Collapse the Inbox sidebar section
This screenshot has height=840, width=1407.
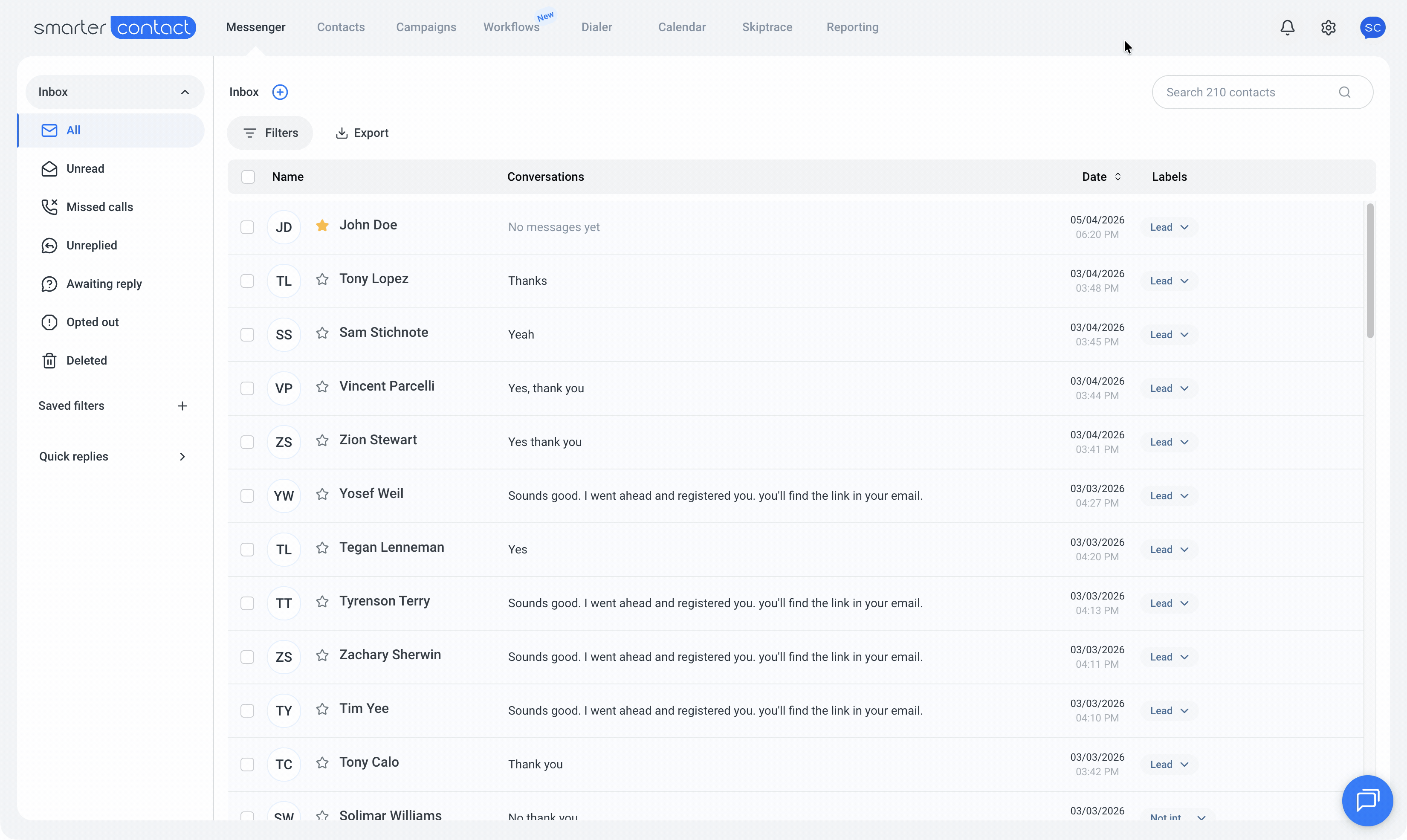(x=185, y=92)
